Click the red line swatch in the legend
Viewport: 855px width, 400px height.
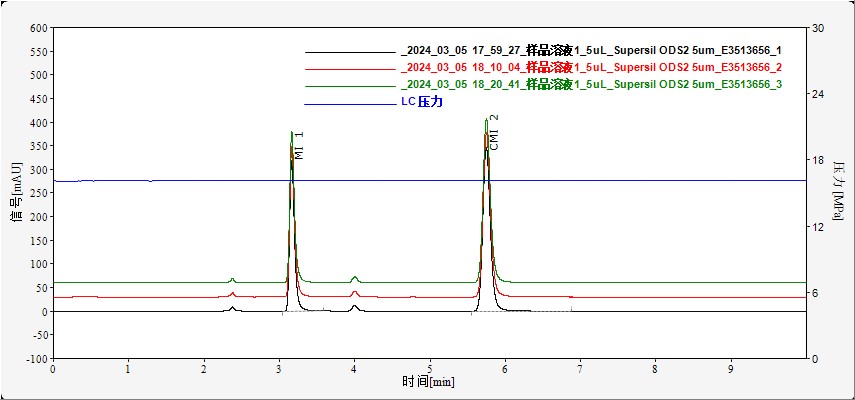pyautogui.click(x=349, y=68)
